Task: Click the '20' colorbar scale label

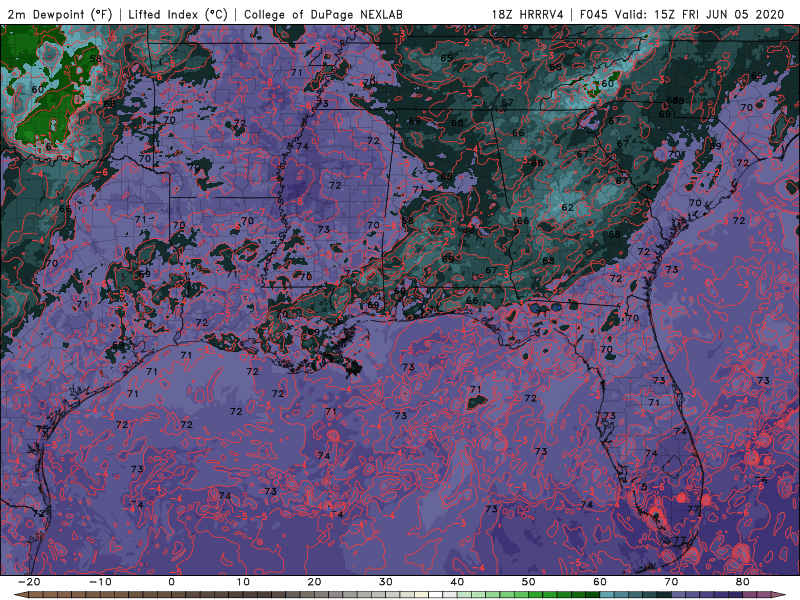Action: (x=314, y=582)
